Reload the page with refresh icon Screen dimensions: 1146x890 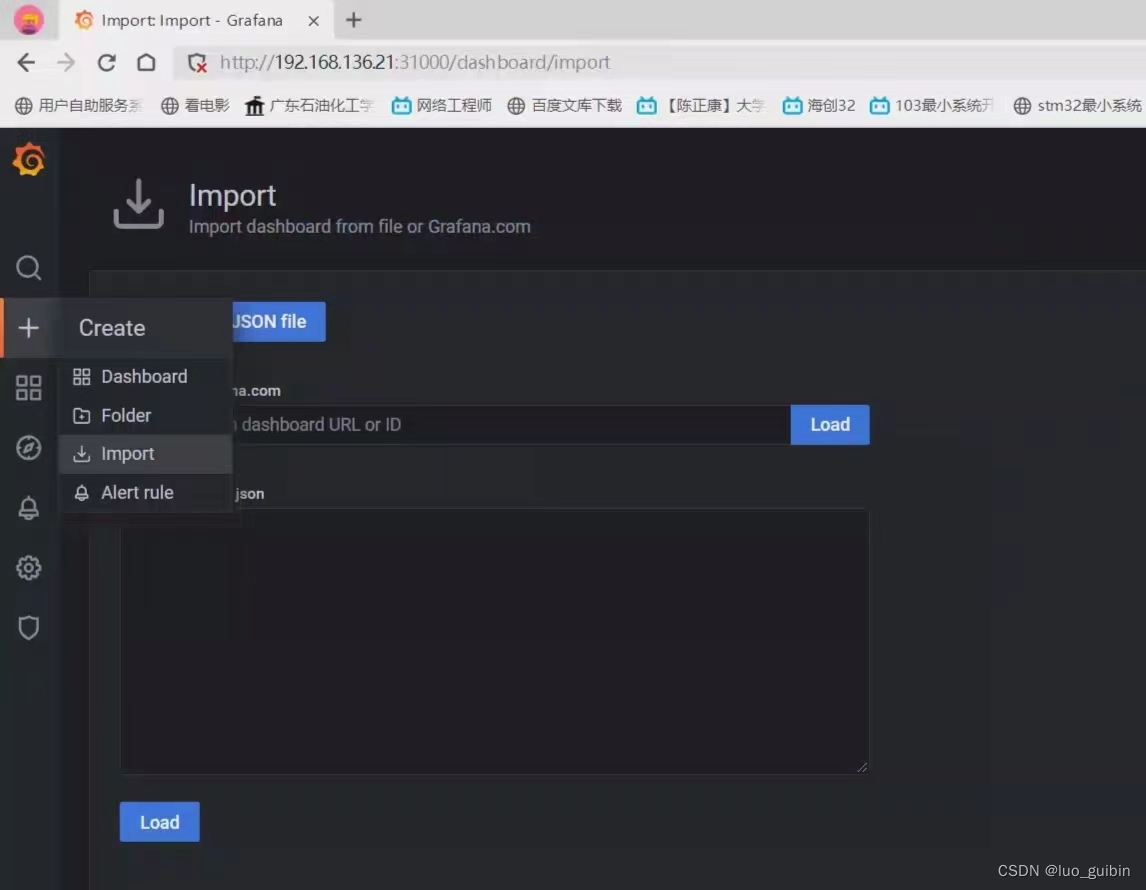click(x=107, y=63)
